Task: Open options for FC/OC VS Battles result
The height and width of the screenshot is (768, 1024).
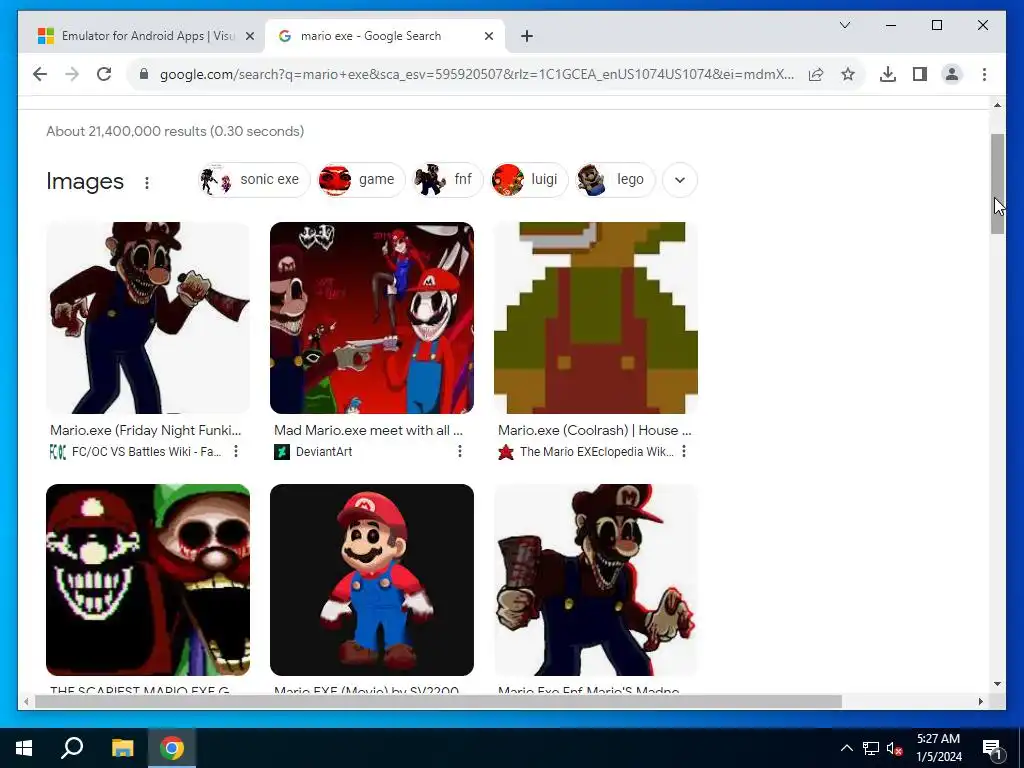Action: click(236, 451)
